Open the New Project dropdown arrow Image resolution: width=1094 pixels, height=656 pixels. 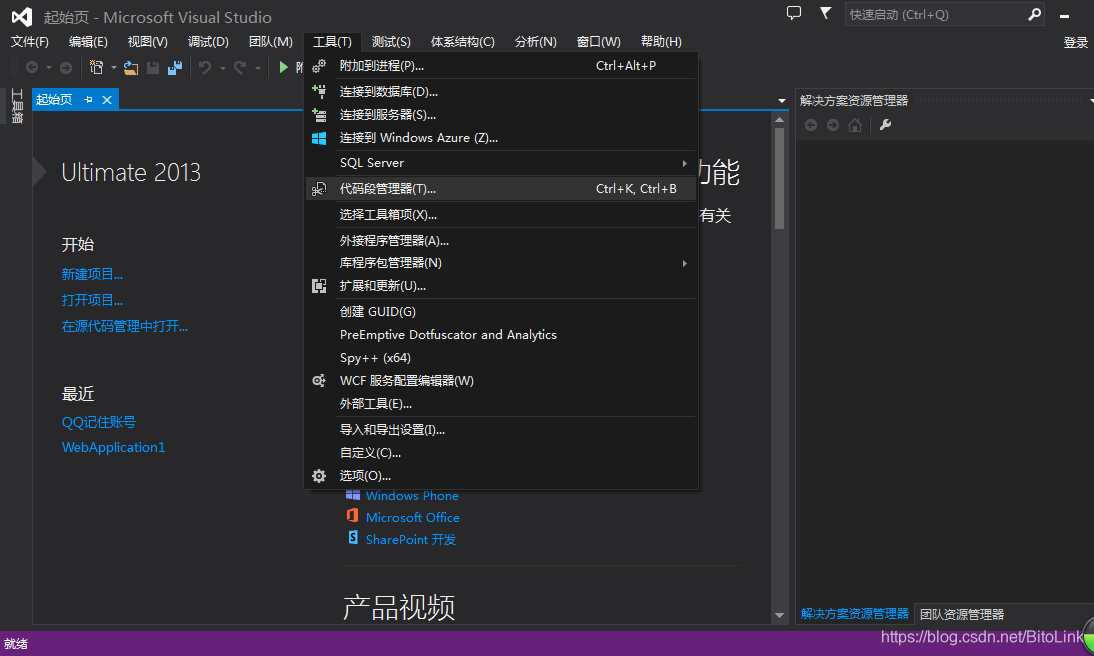pyautogui.click(x=114, y=68)
